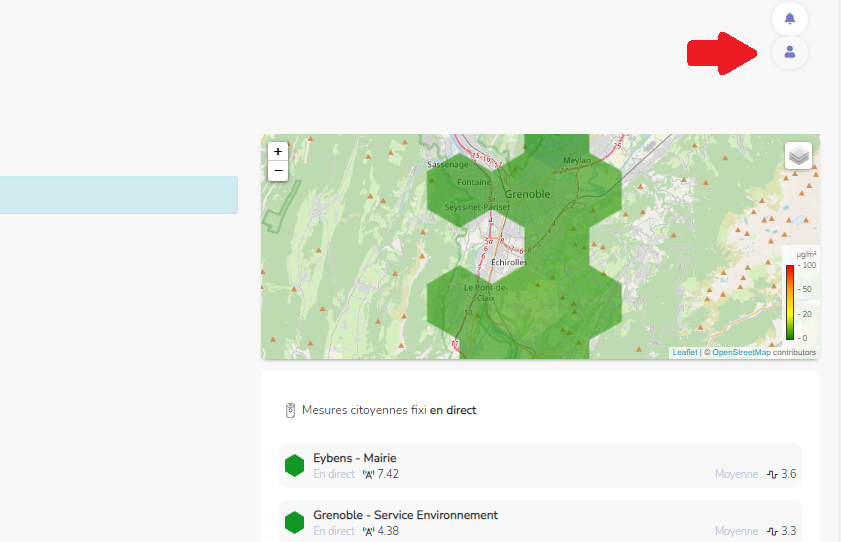Image resolution: width=841 pixels, height=542 pixels.
Task: Open the map layers control
Action: pyautogui.click(x=798, y=155)
